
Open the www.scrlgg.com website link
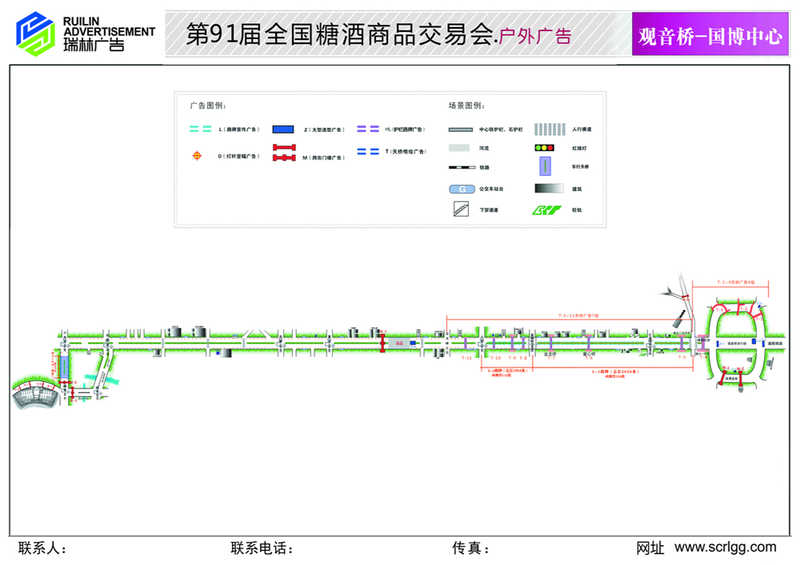point(725,547)
